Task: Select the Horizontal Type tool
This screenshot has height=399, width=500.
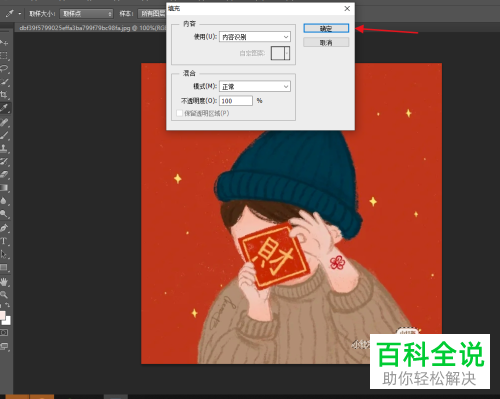Action: click(x=4, y=241)
